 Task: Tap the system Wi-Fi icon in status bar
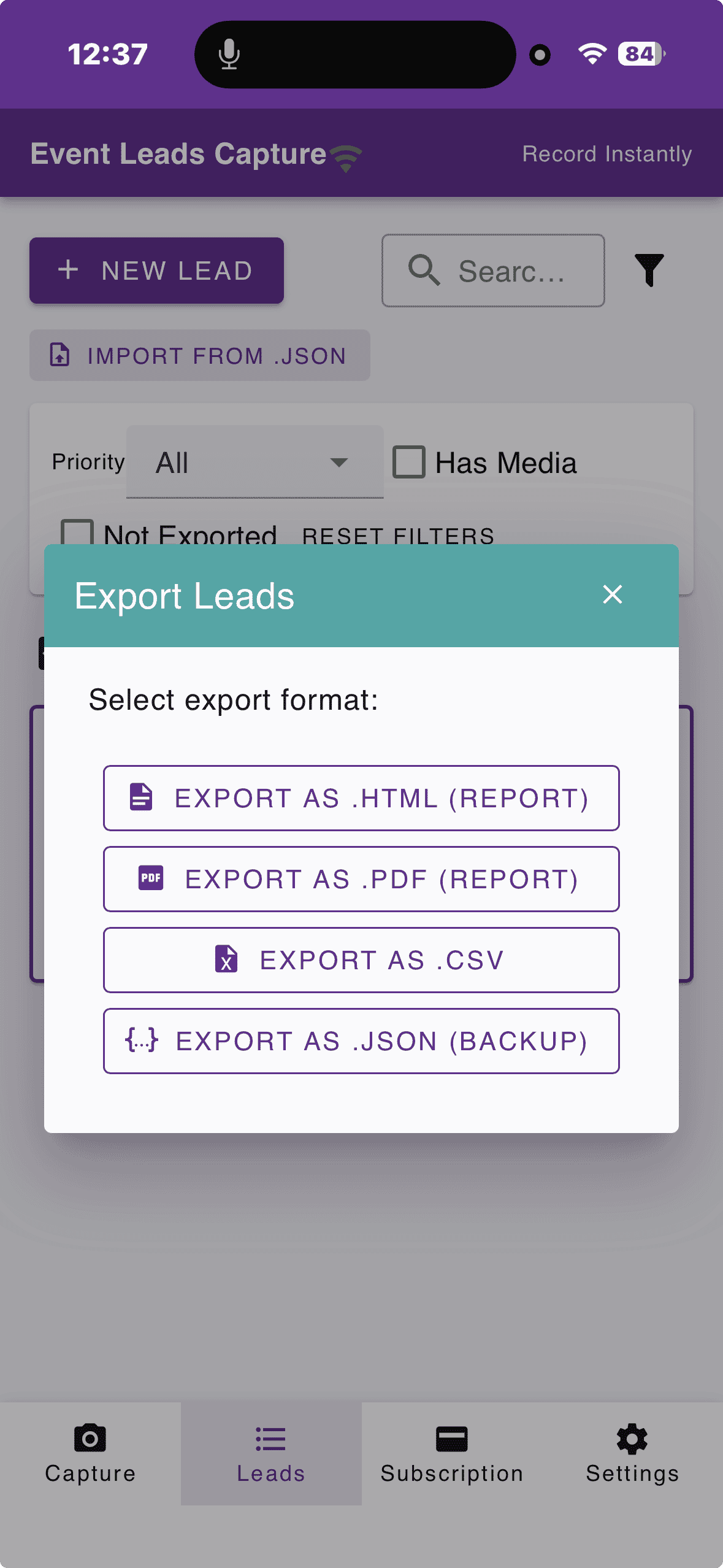(x=592, y=54)
